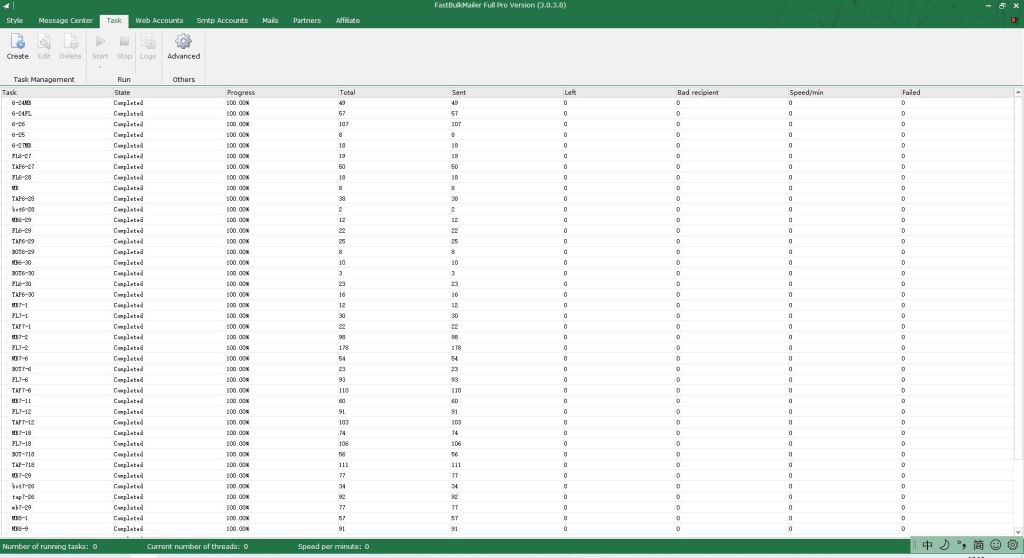The image size is (1024, 558).
Task: Click the Edit task icon
Action: tap(44, 45)
